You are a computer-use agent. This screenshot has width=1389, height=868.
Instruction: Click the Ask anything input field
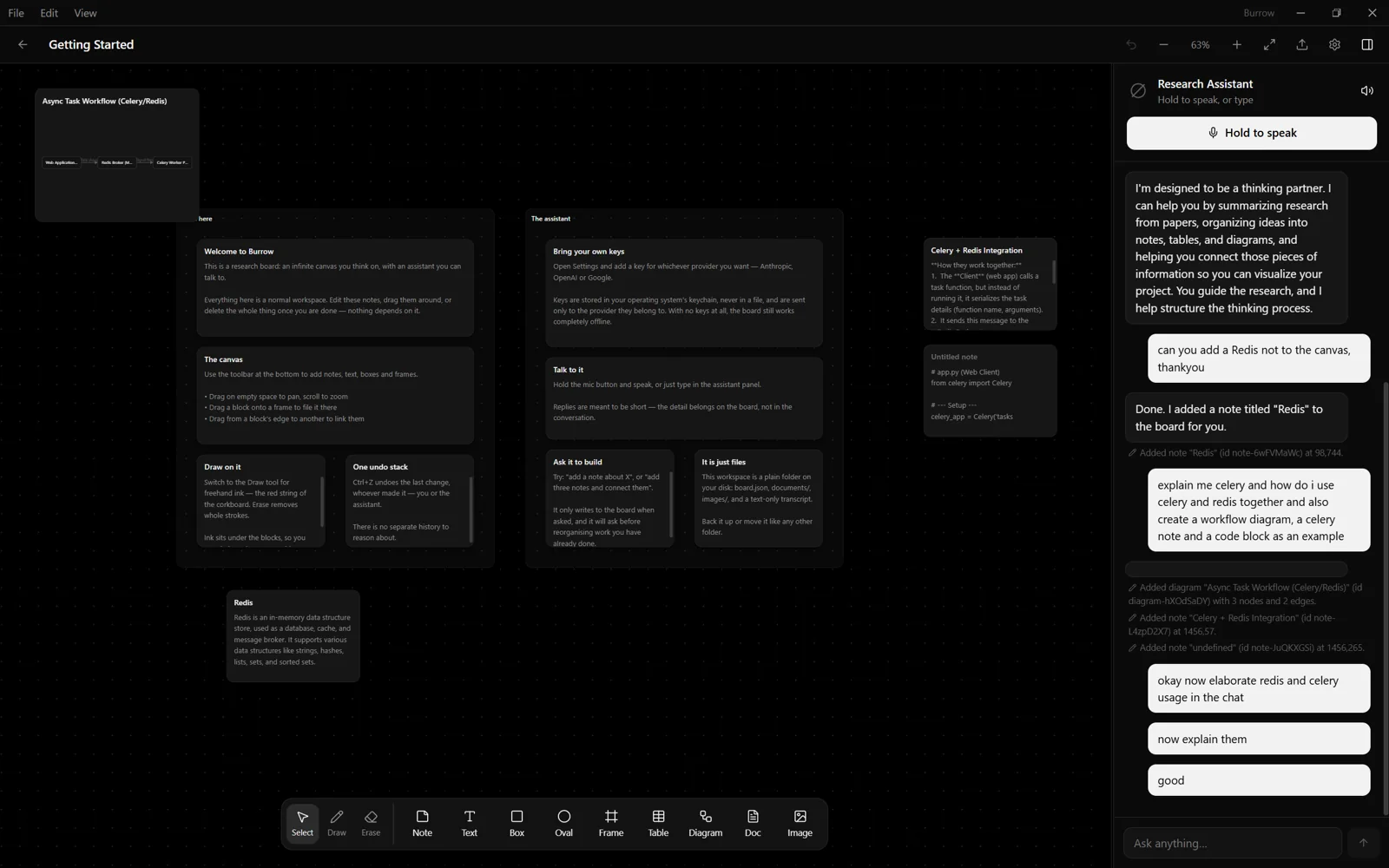click(1233, 843)
